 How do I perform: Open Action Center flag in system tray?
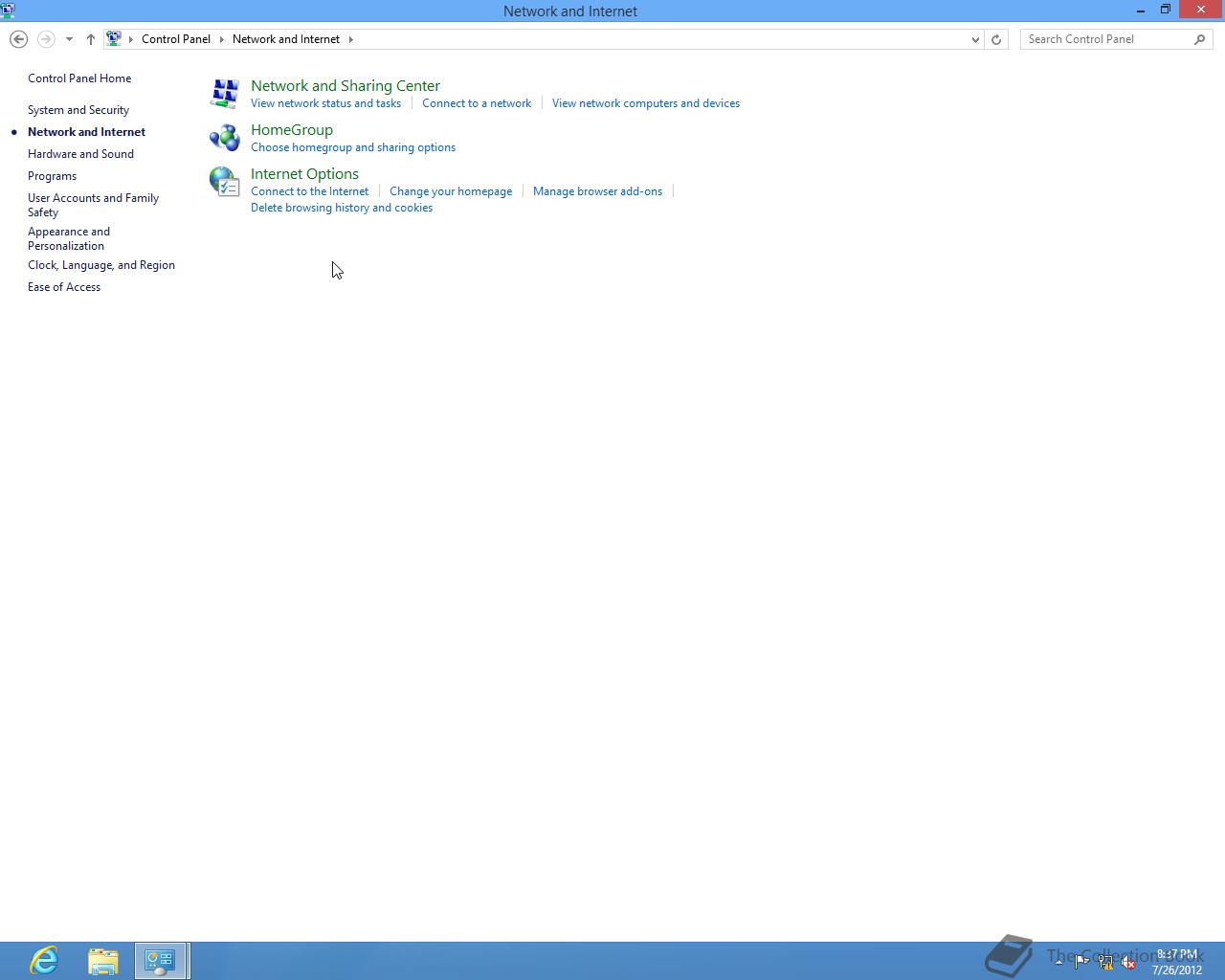[x=1081, y=963]
